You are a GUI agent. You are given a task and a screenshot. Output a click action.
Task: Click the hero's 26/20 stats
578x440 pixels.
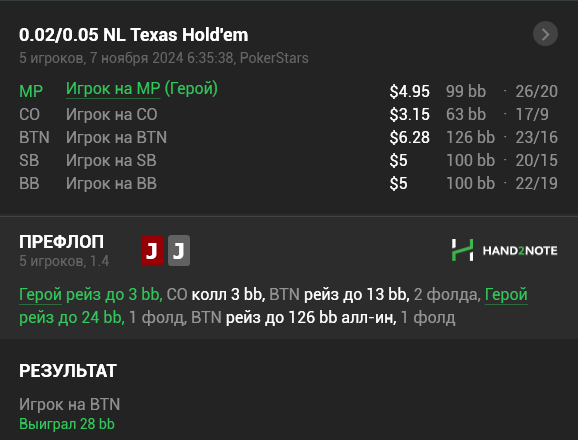[x=536, y=91]
